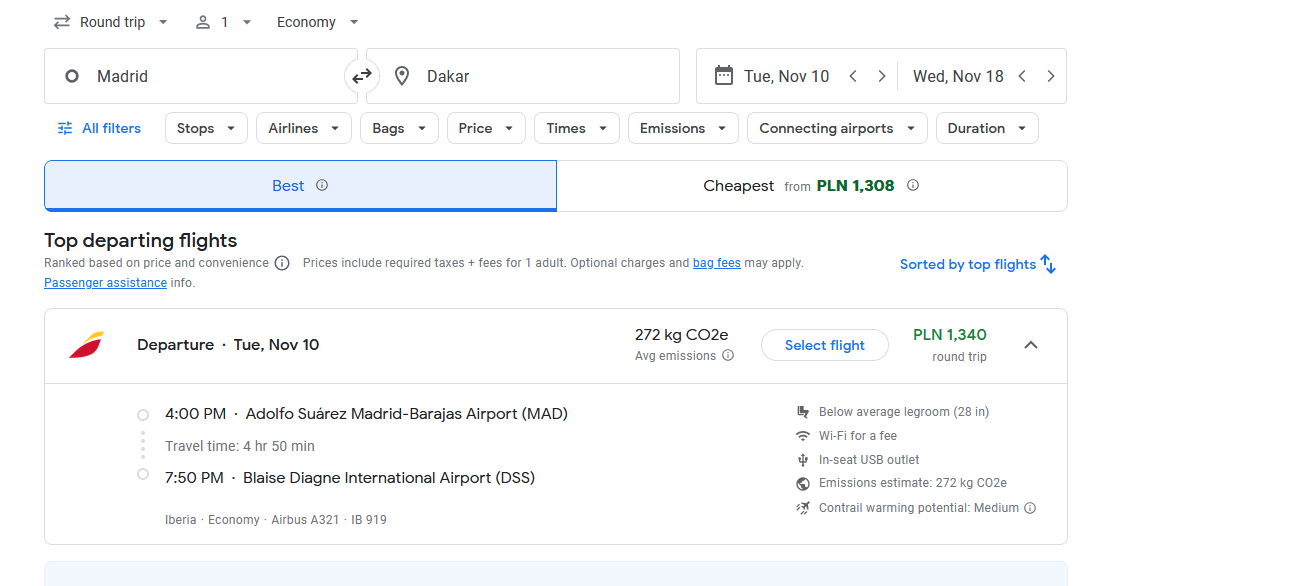Viewport: 1299px width, 586px height.
Task: Open the Connecting airports filter
Action: (x=837, y=128)
